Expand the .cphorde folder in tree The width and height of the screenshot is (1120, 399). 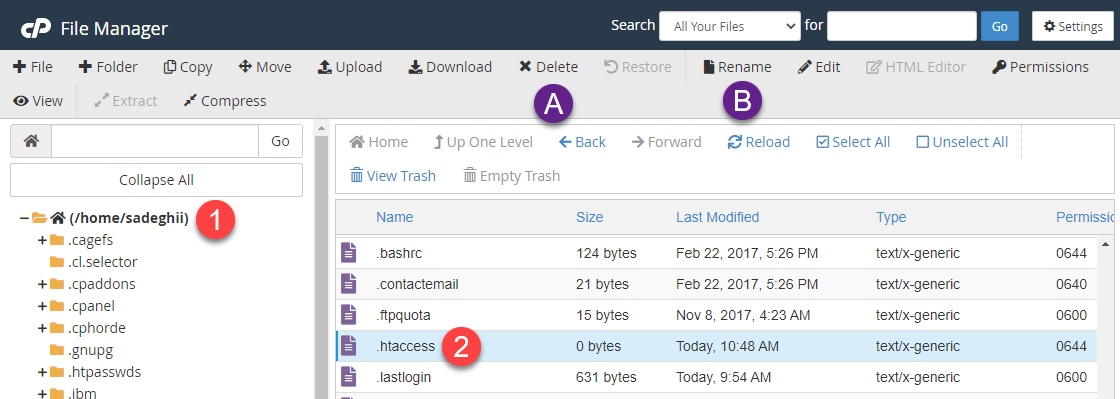coord(42,328)
